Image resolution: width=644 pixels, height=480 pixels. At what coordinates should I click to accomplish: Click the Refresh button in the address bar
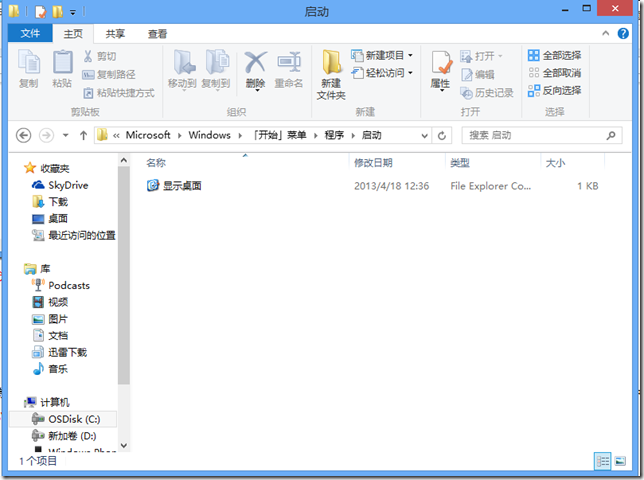442,136
